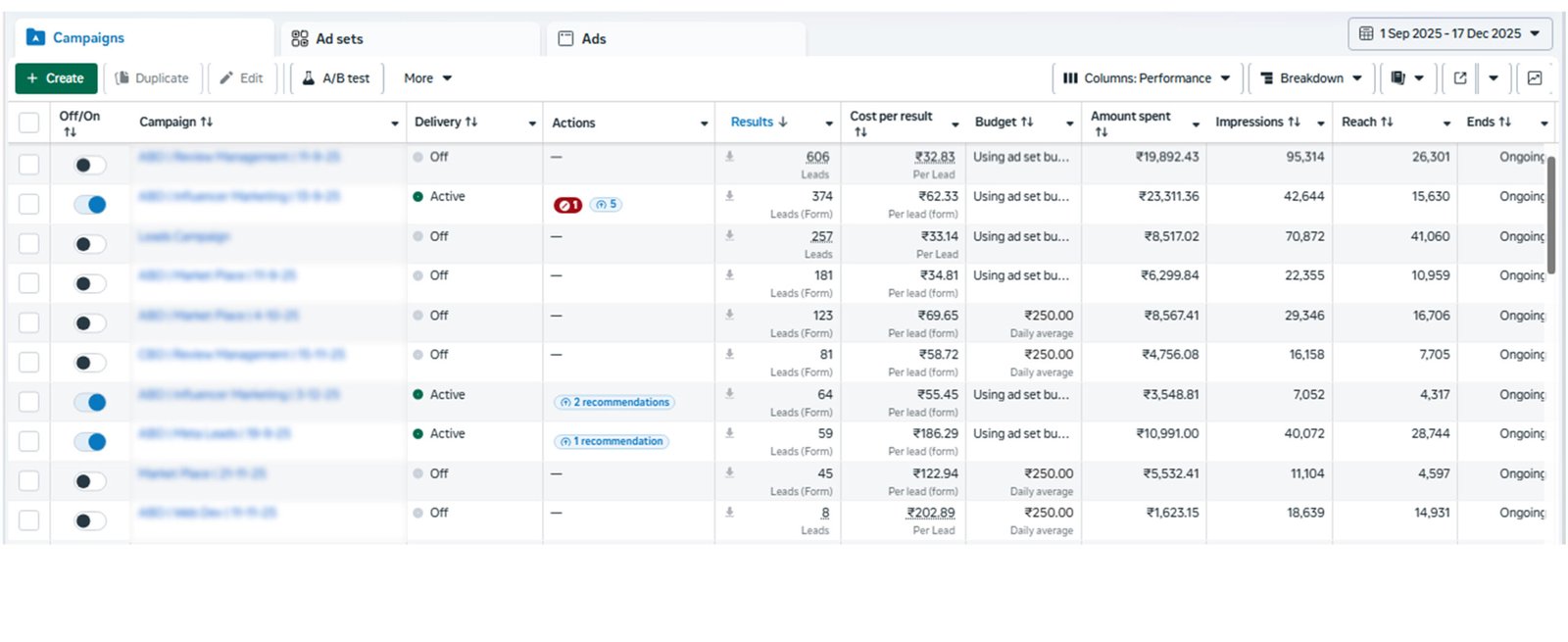Turn on the first campaign's toggle
The image size is (1568, 642).
90,166
